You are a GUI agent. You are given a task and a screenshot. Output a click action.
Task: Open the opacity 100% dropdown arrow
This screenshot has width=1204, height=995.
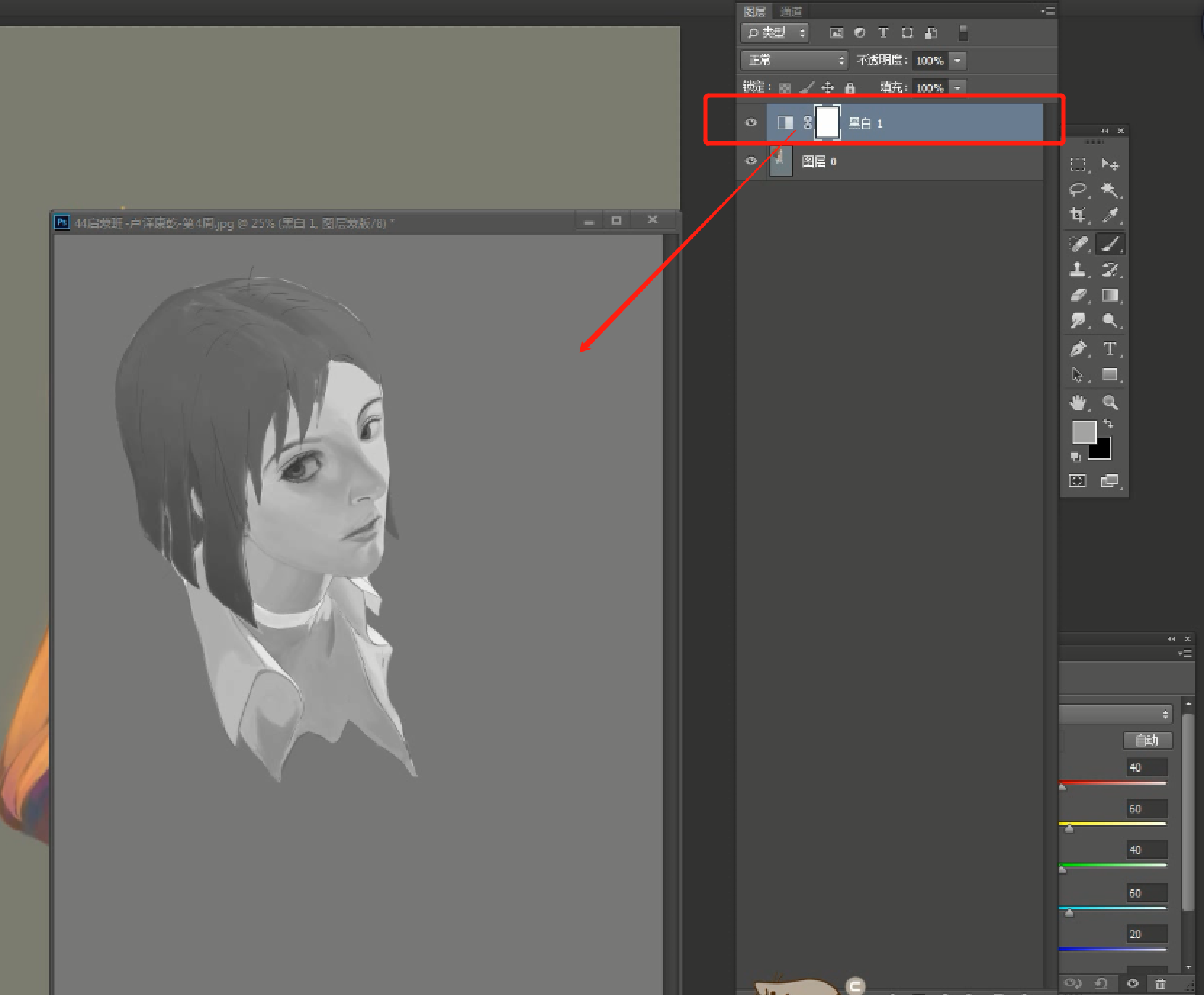tap(958, 60)
